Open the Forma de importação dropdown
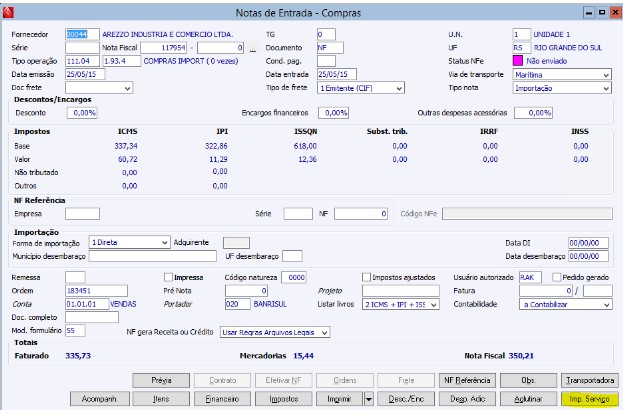This screenshot has height=410, width=623. click(130, 242)
